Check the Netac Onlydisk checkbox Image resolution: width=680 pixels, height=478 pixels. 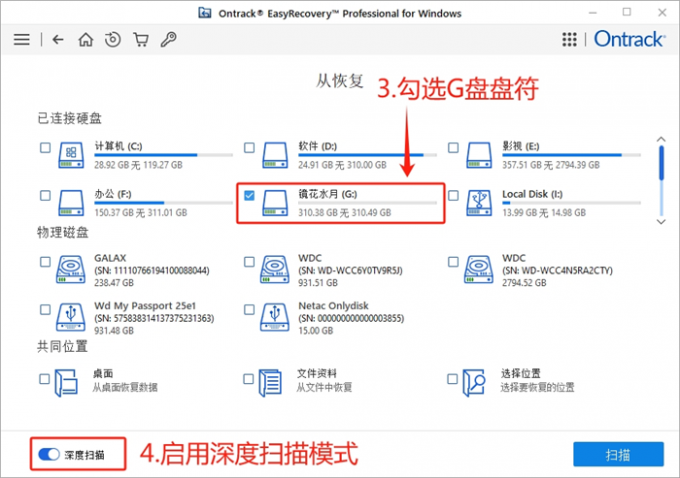point(249,309)
